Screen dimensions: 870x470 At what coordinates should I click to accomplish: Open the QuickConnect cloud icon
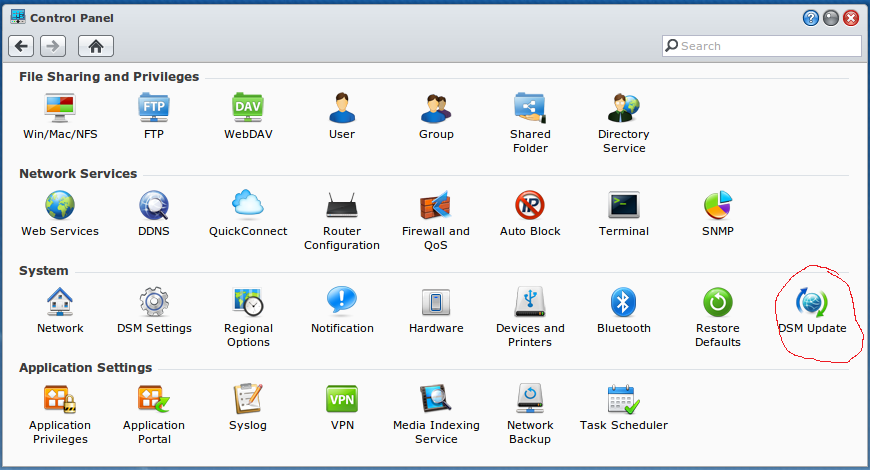point(248,205)
